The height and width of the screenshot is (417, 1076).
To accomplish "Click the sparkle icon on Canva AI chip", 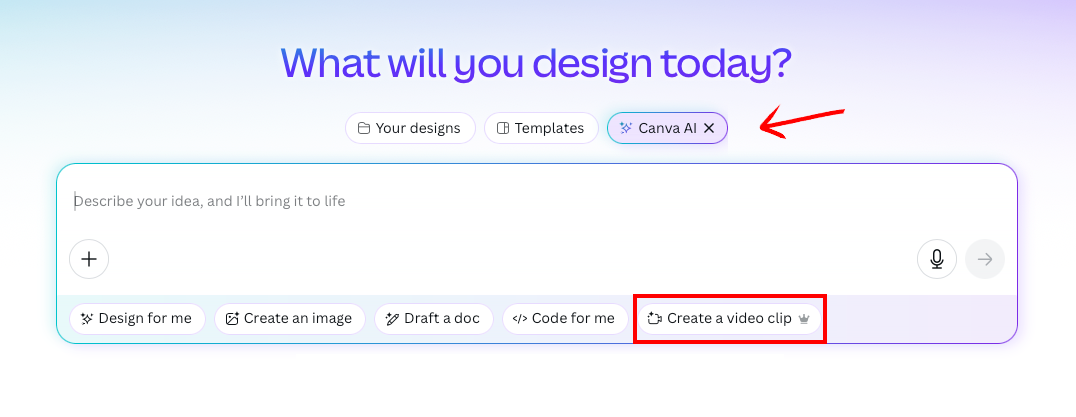I will coord(625,128).
